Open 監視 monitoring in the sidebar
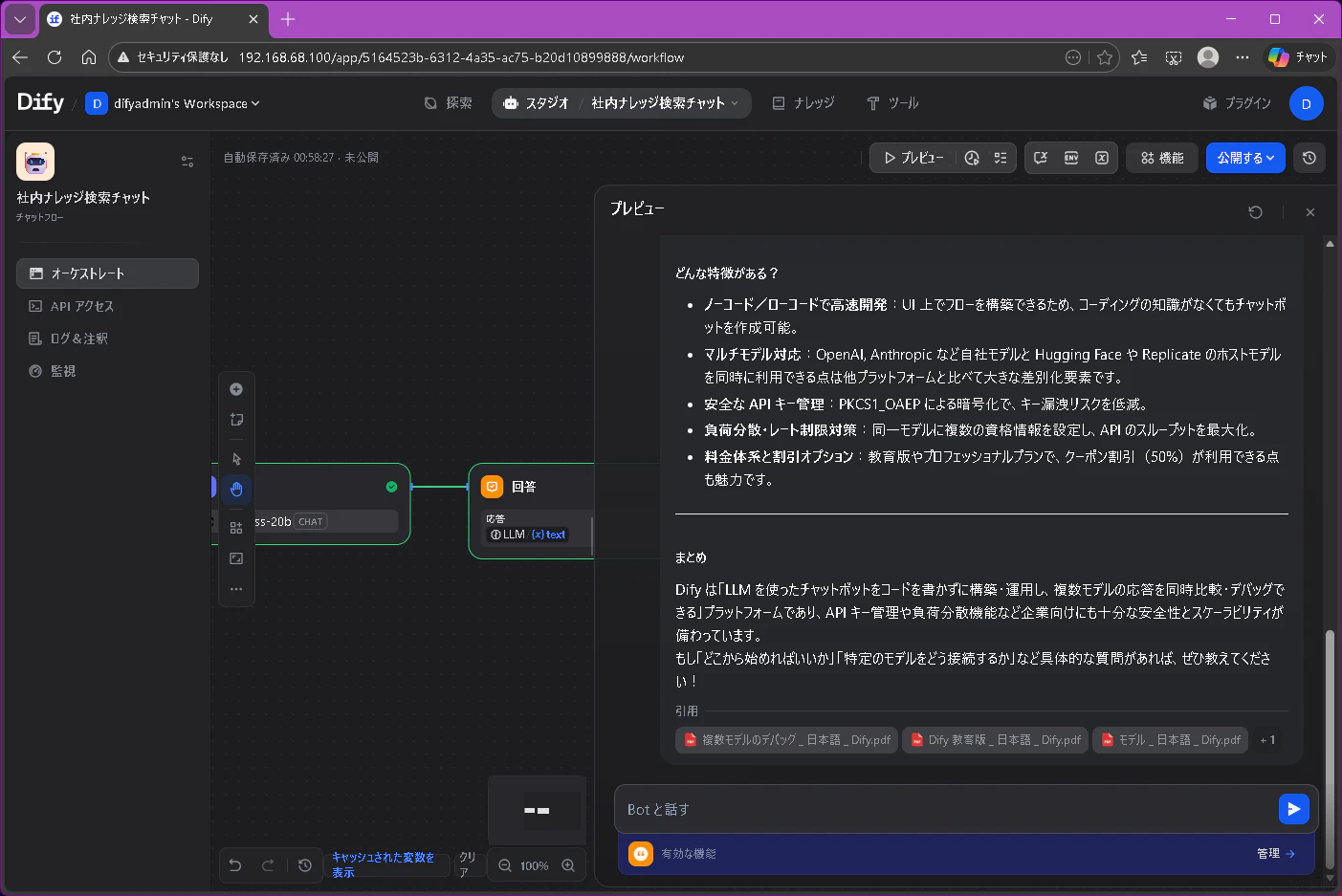This screenshot has height=896, width=1342. pos(107,371)
